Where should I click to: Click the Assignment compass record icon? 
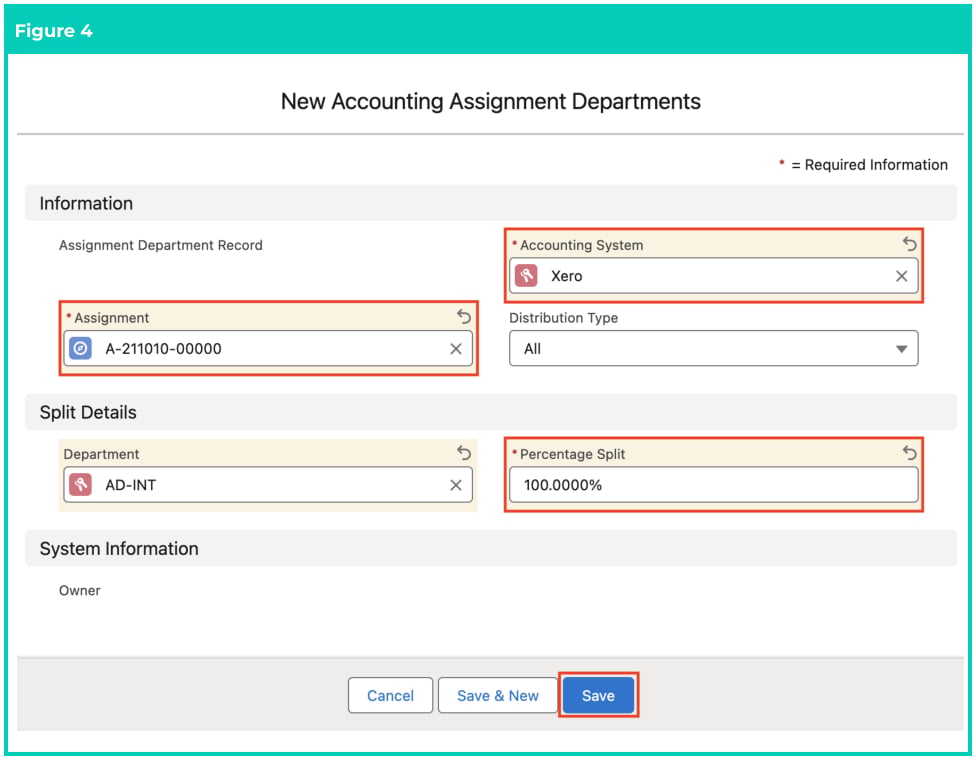tap(81, 349)
